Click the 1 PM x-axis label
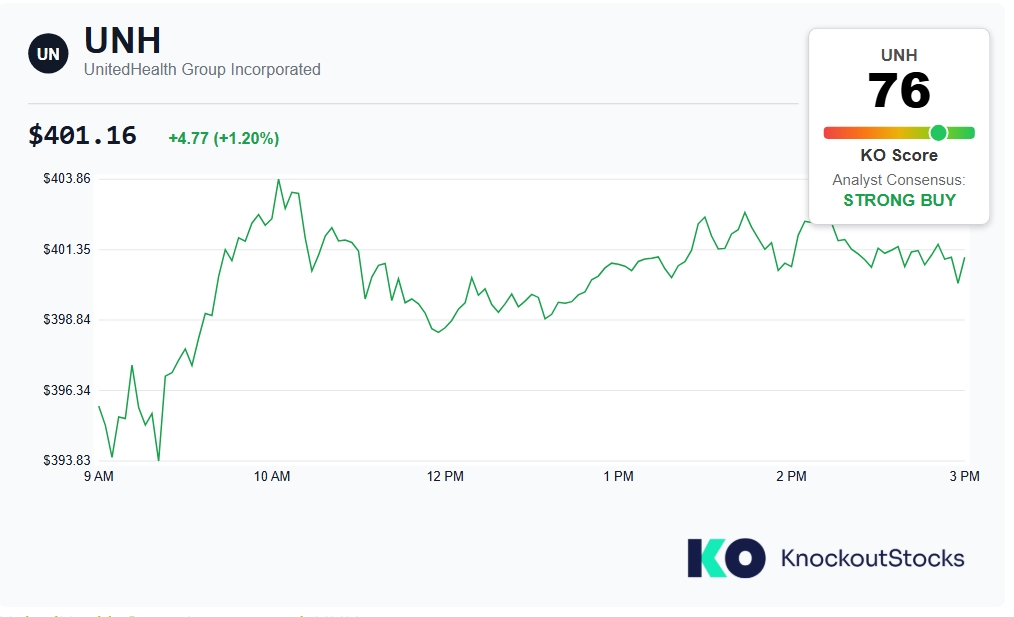 tap(618, 477)
